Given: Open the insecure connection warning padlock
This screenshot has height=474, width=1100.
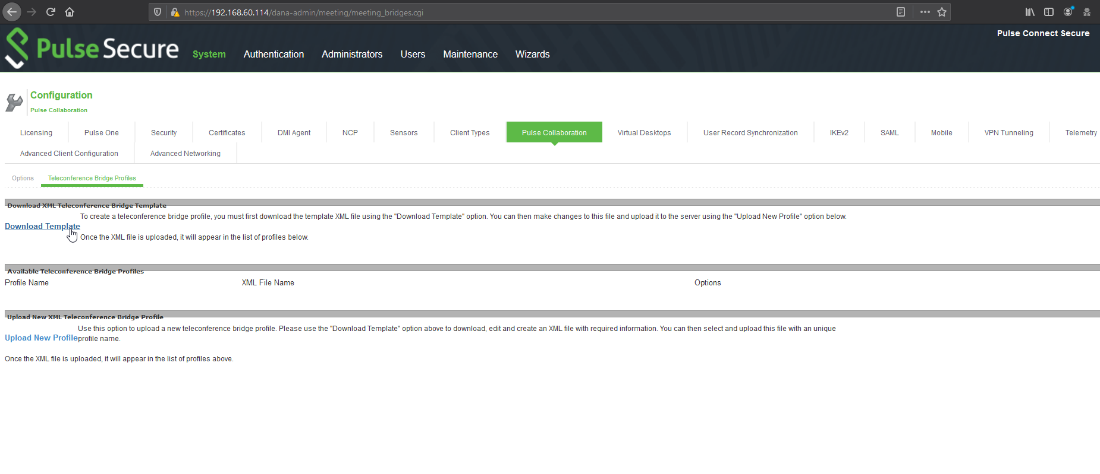Looking at the screenshot, I should point(174,12).
